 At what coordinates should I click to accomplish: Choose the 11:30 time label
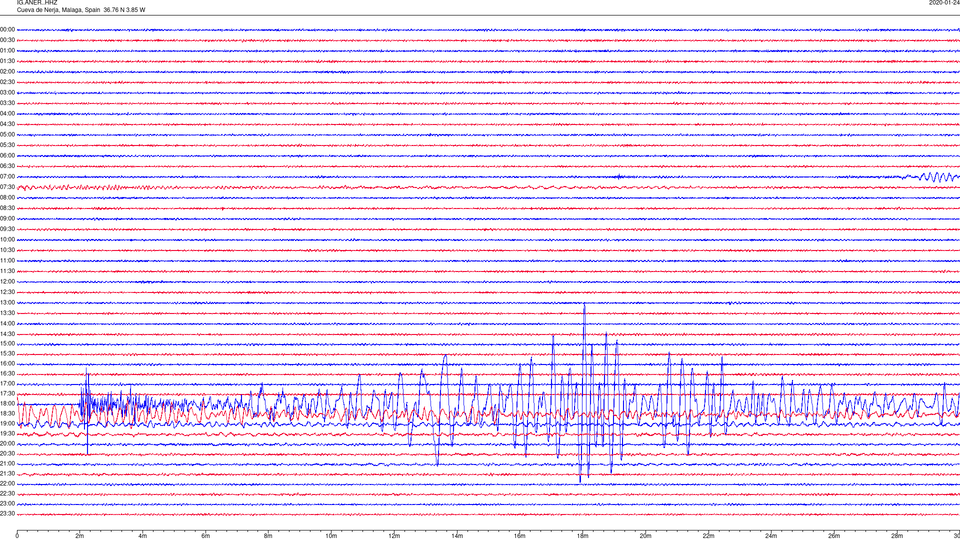pyautogui.click(x=7, y=271)
